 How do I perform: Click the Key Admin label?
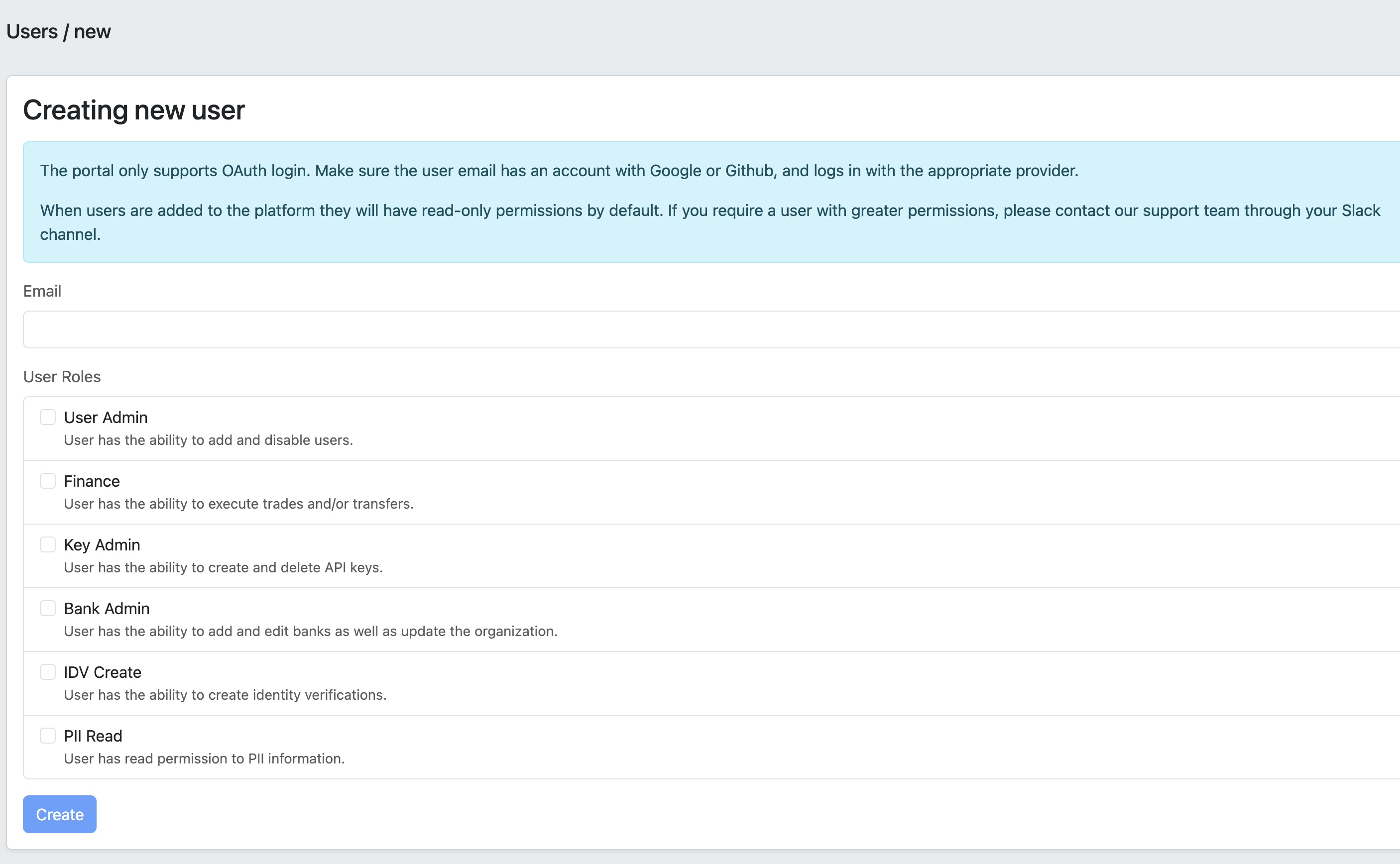point(102,545)
